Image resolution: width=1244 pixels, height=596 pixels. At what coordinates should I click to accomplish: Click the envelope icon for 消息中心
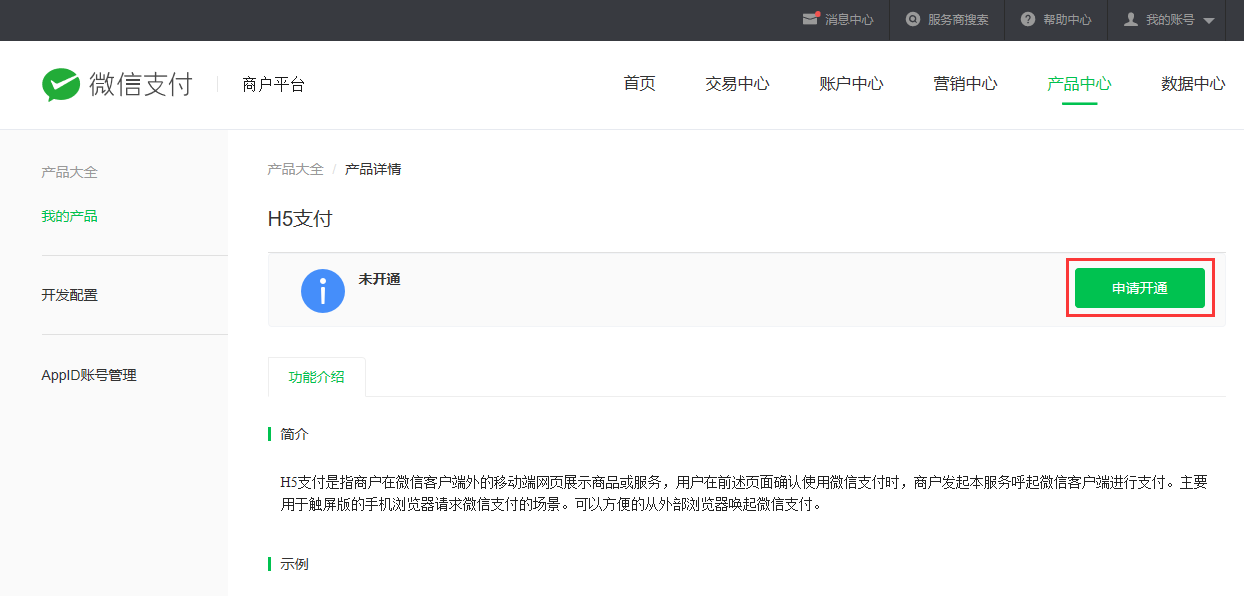coord(810,19)
